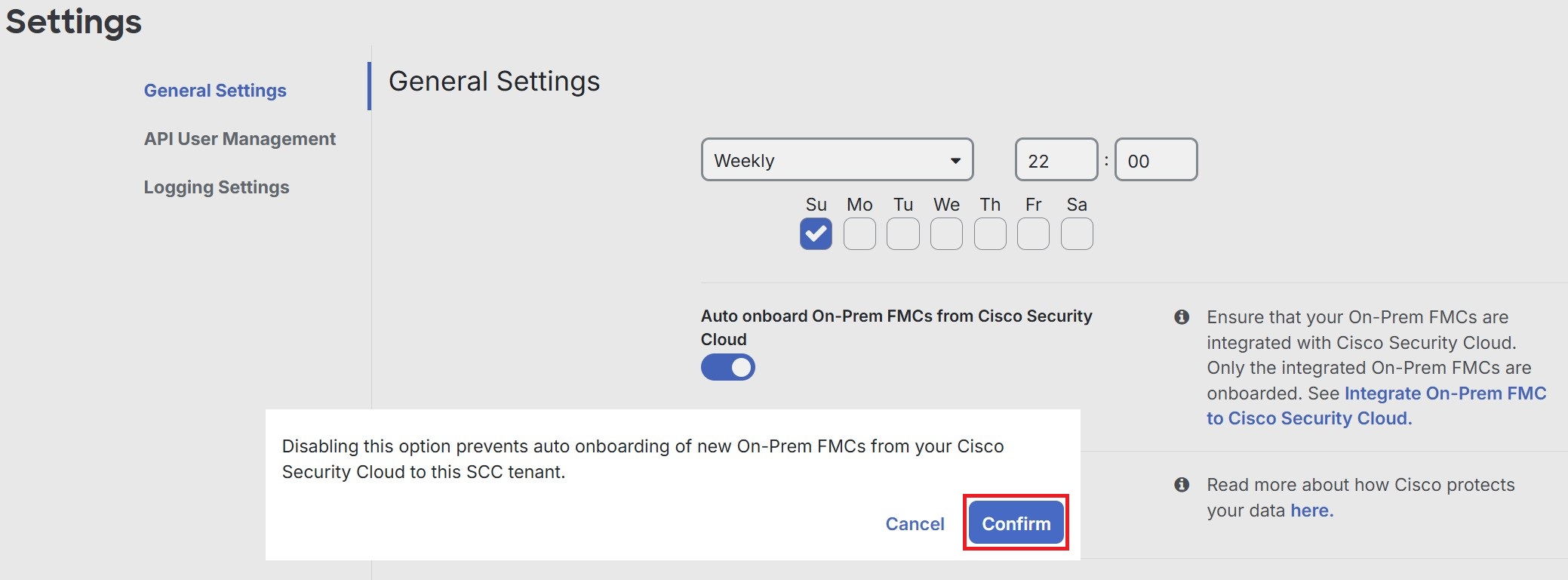Uncheck the Su checkbox
Image resolution: width=1568 pixels, height=580 pixels.
(x=816, y=233)
